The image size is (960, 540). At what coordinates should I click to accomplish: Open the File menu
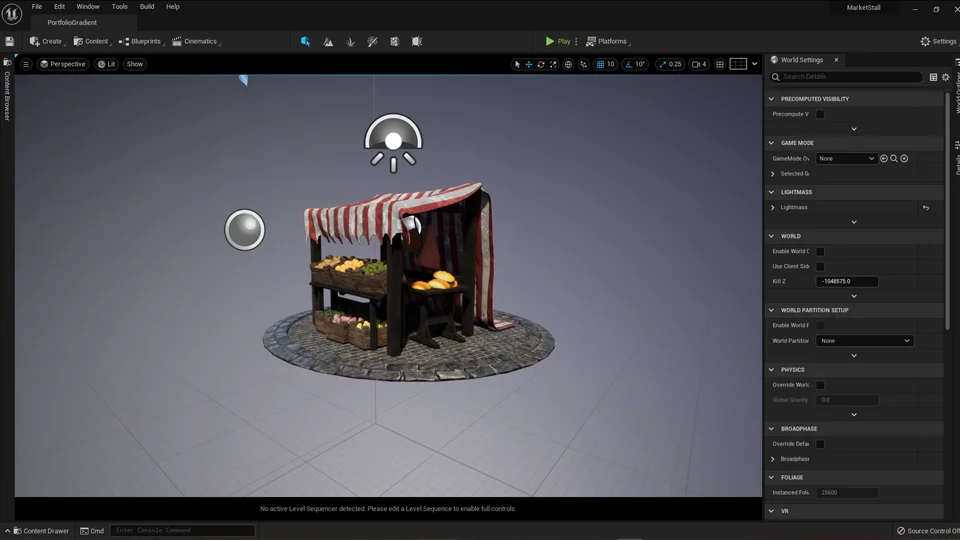[37, 7]
